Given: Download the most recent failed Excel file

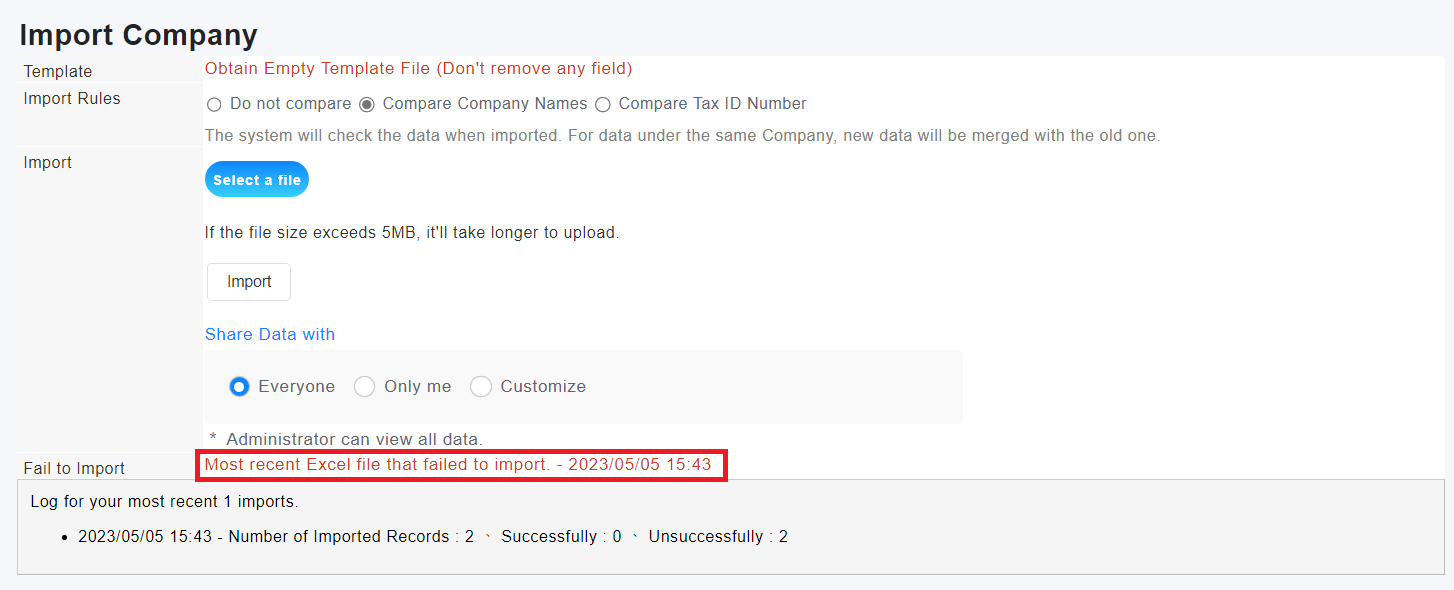Looking at the screenshot, I should click(458, 464).
